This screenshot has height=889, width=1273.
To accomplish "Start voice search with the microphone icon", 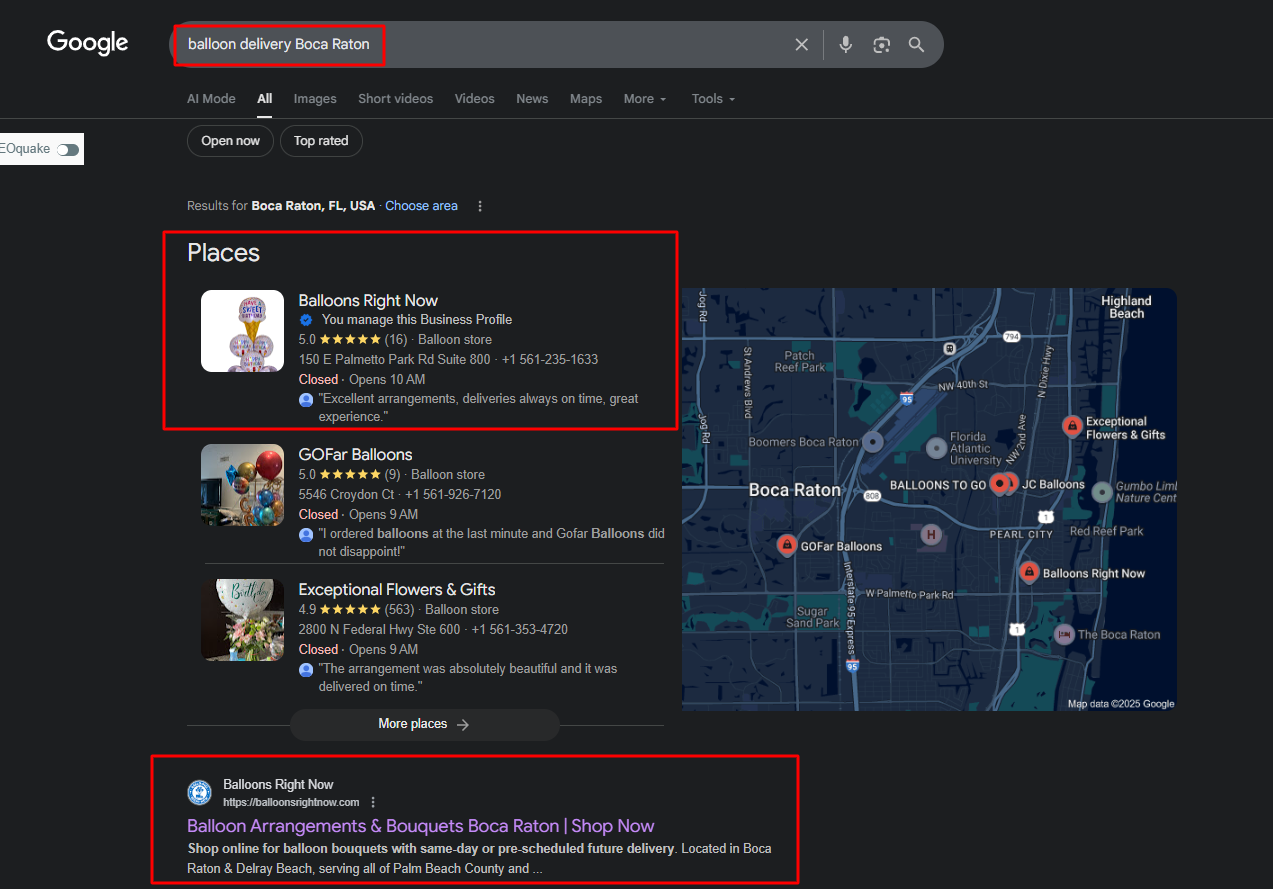I will tap(846, 45).
